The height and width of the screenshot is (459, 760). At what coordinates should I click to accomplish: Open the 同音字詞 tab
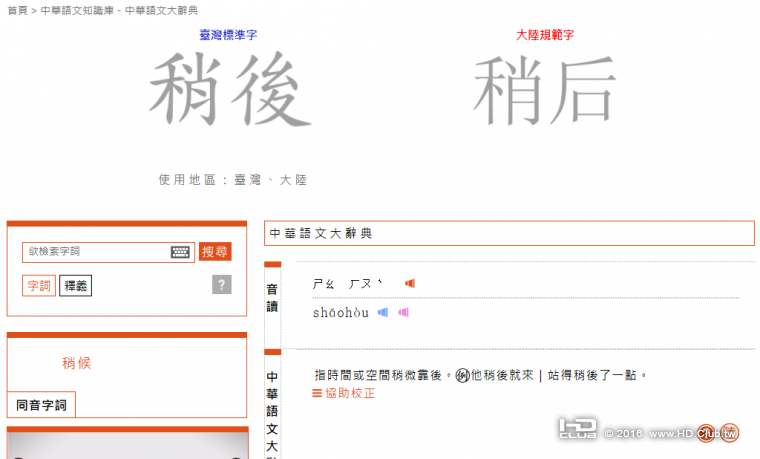(41, 405)
